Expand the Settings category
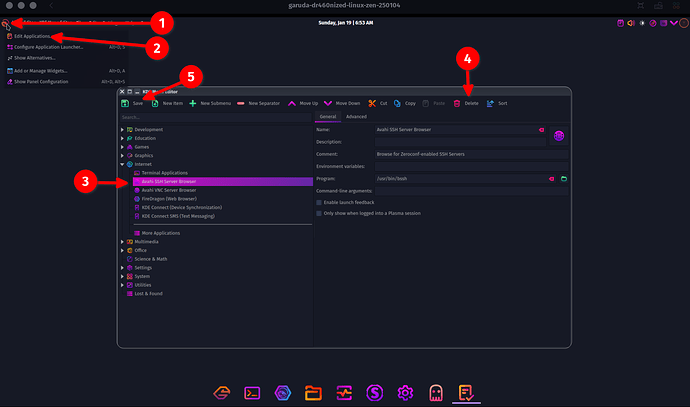This screenshot has height=407, width=690. tap(122, 268)
